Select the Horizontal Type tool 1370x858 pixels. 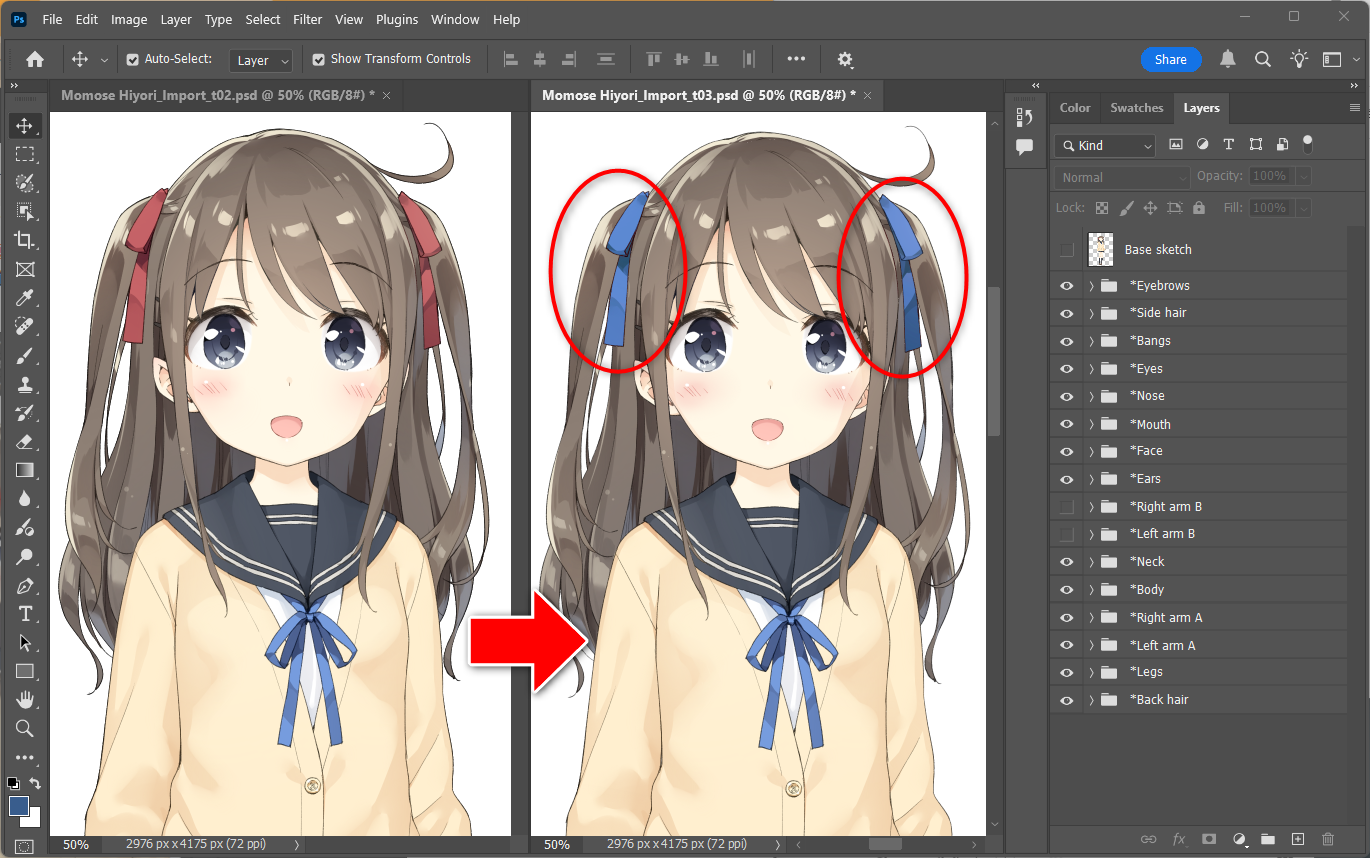(x=25, y=613)
